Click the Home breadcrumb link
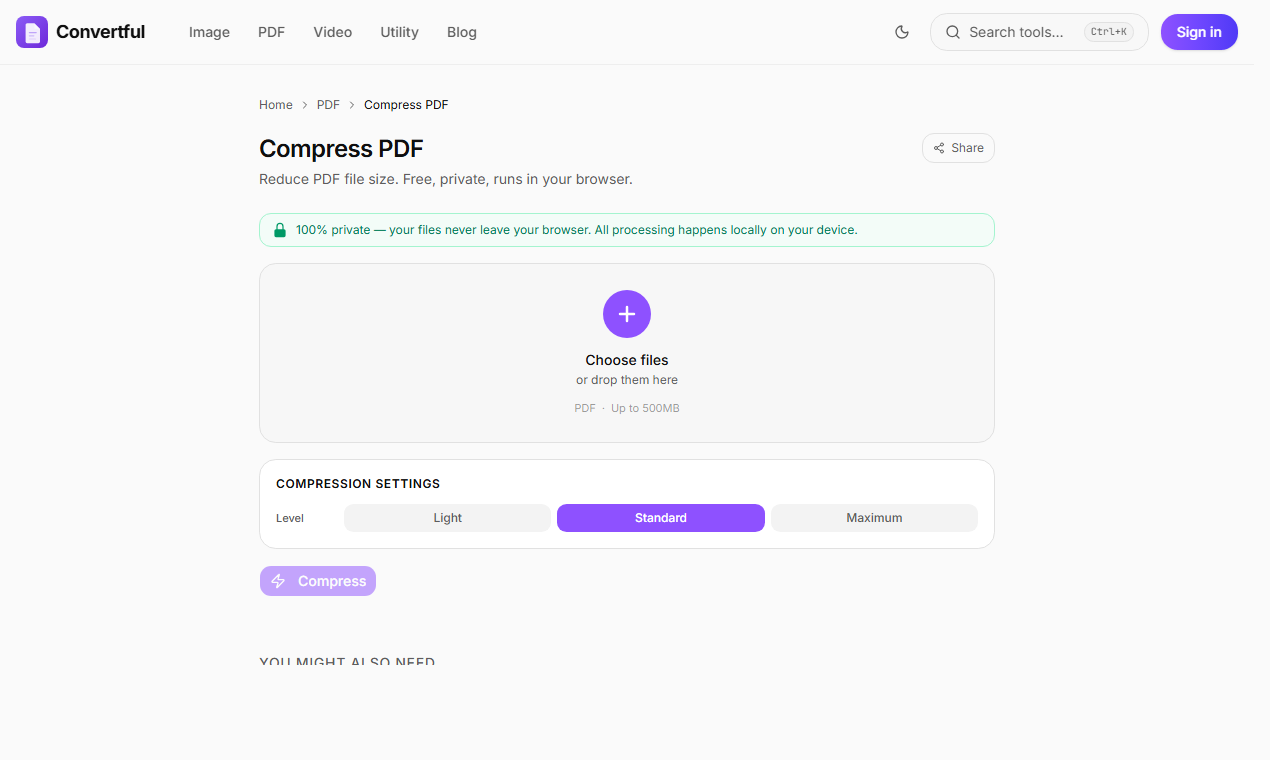 276,105
